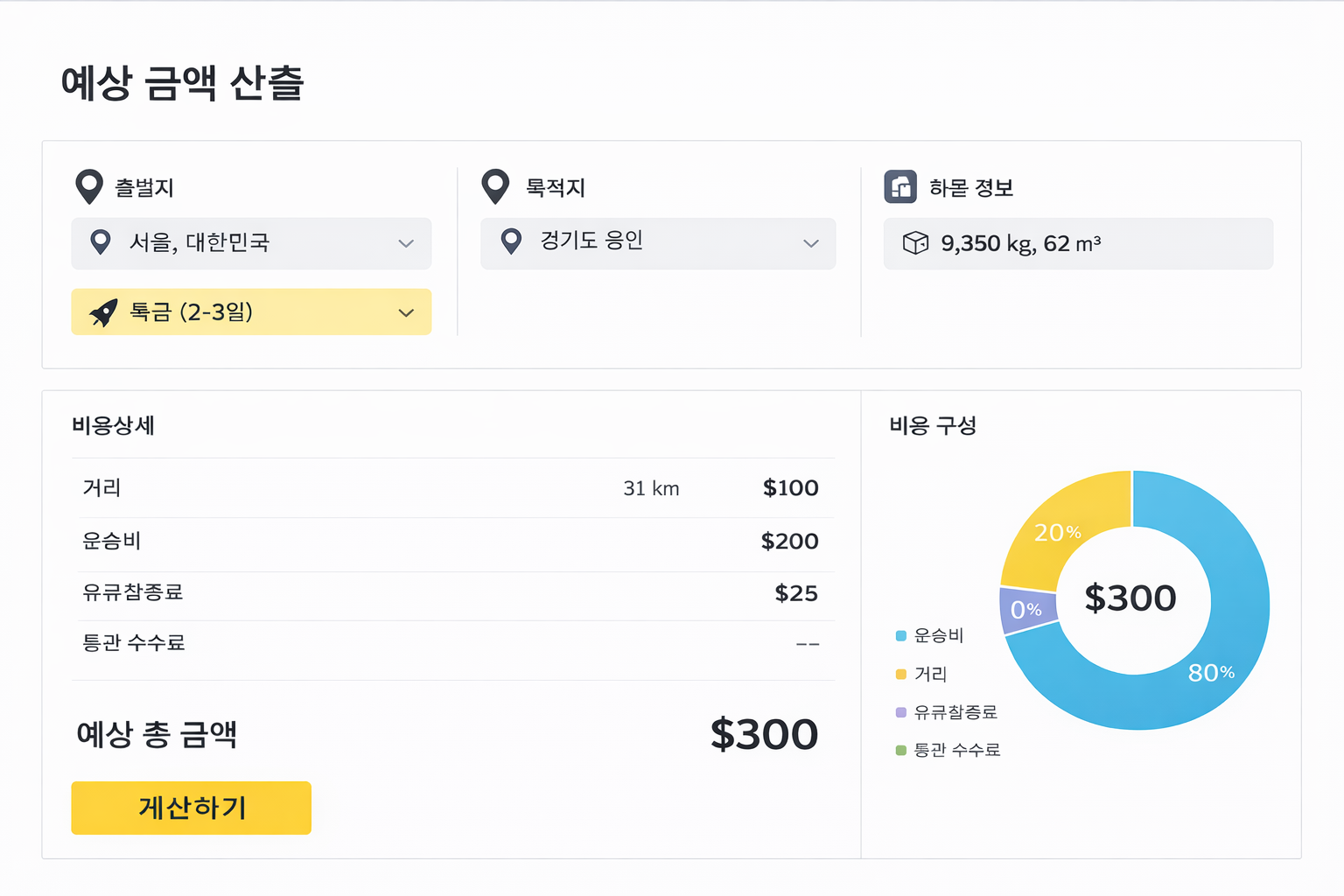Viewport: 1344px width, 896px height.
Task: Click the yellow 거리 legend swatch
Action: (901, 674)
